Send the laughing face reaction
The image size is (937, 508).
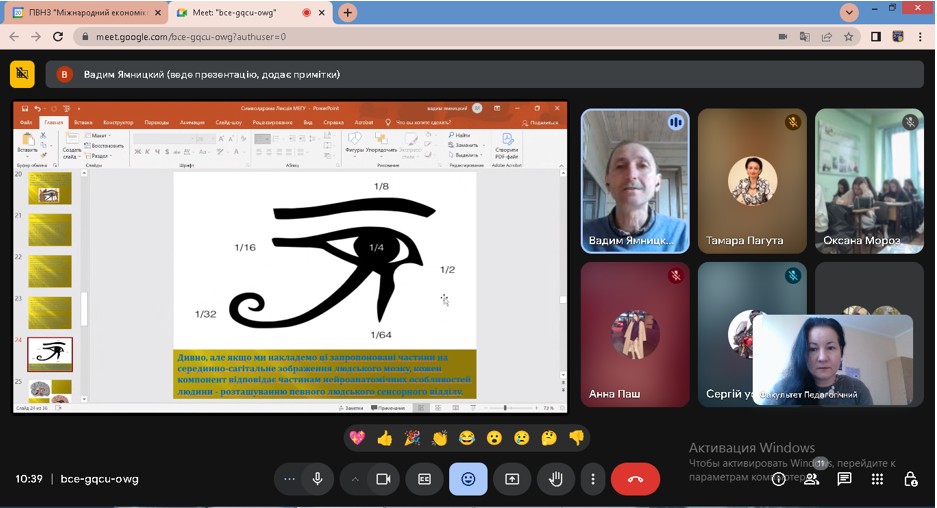pyautogui.click(x=467, y=438)
